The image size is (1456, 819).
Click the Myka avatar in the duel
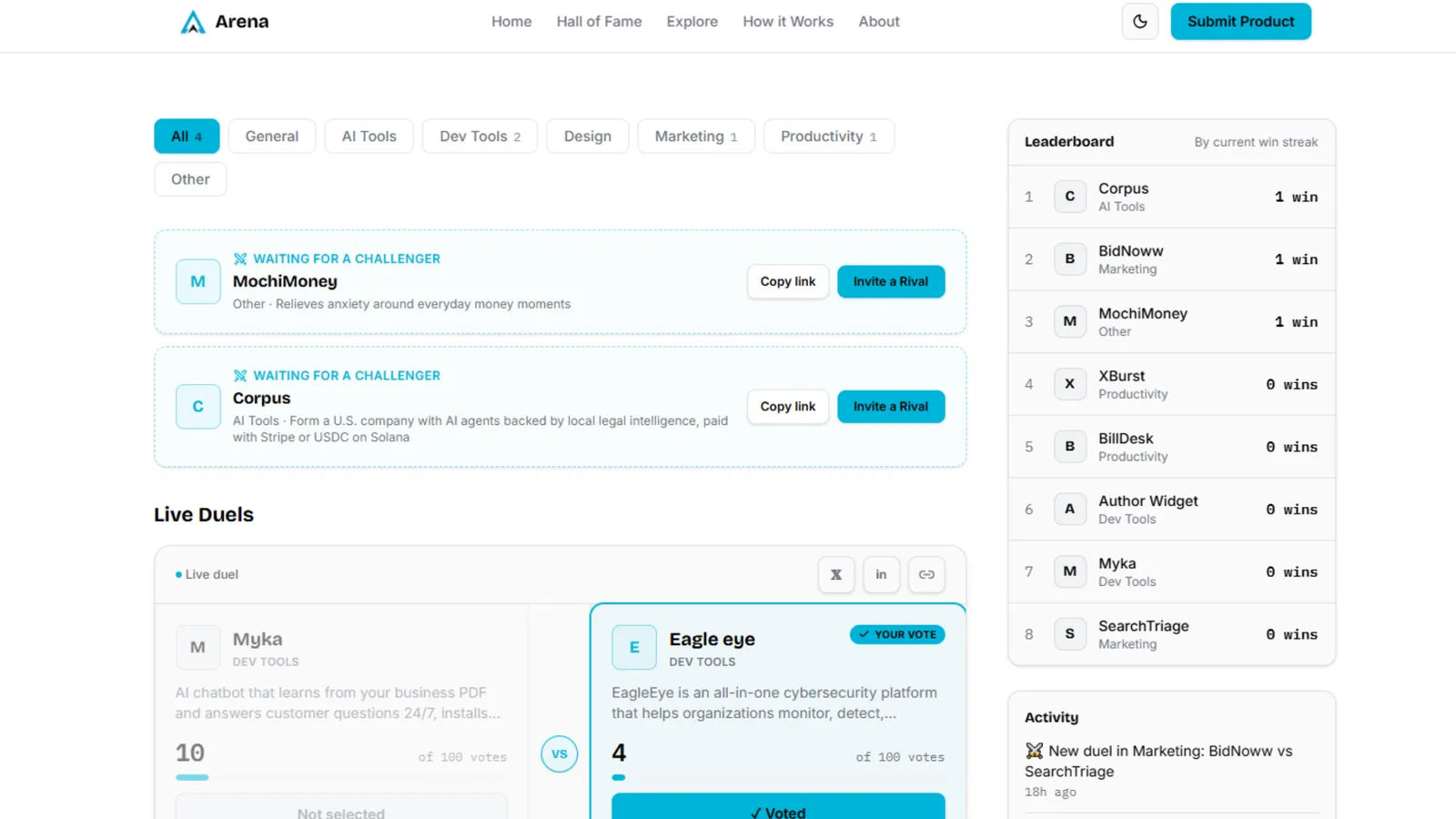tap(197, 647)
